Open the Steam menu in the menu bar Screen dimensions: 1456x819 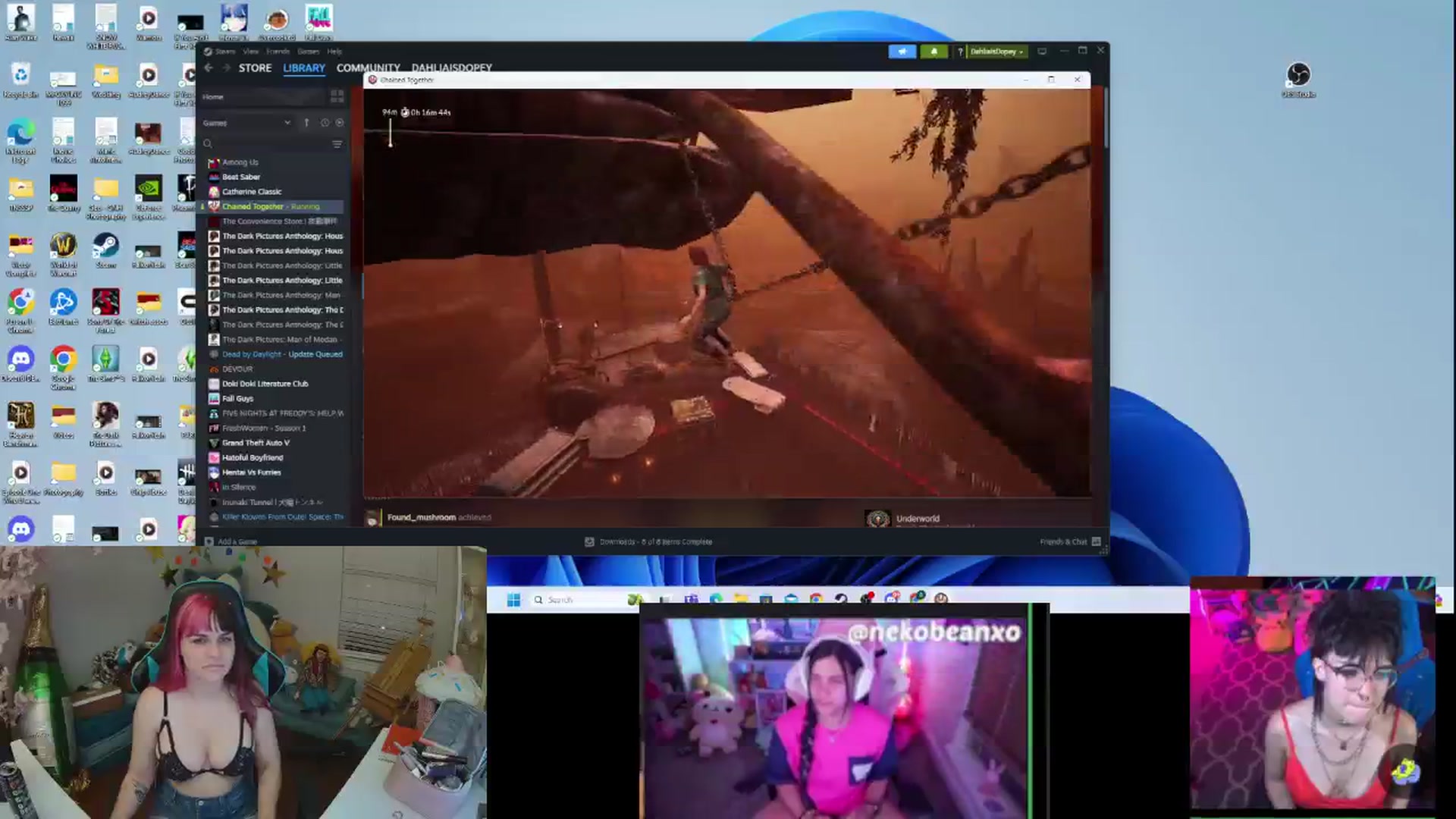point(225,52)
